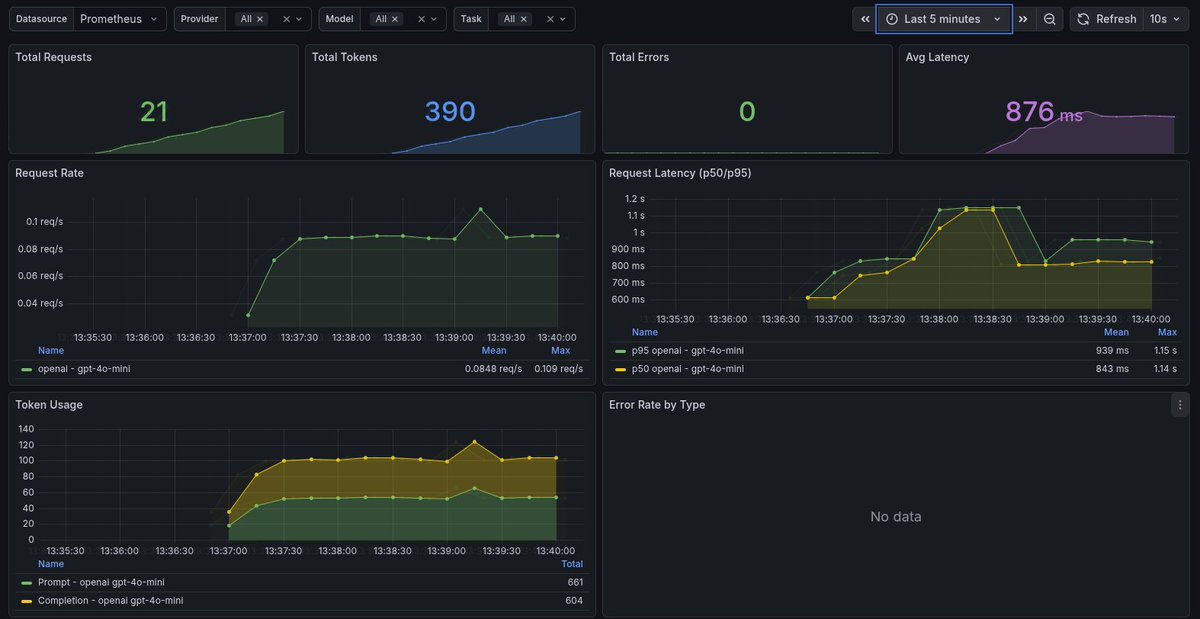Image resolution: width=1200 pixels, height=619 pixels.
Task: Clear the Model filter selection
Action: (422, 19)
